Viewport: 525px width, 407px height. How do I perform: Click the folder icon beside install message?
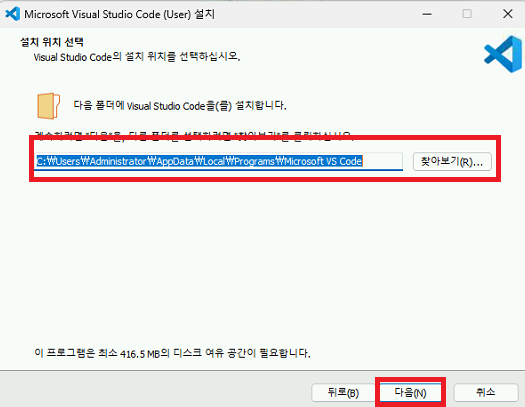(x=48, y=106)
